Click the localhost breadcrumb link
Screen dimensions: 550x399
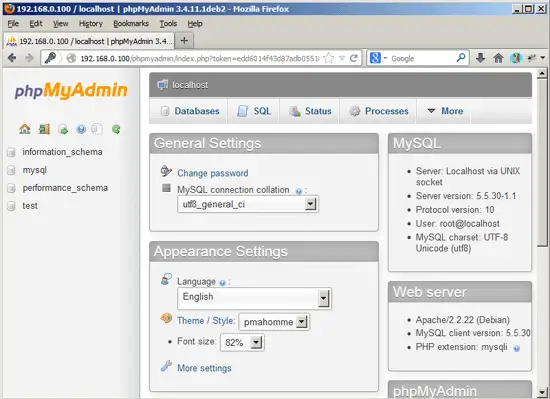click(x=190, y=85)
